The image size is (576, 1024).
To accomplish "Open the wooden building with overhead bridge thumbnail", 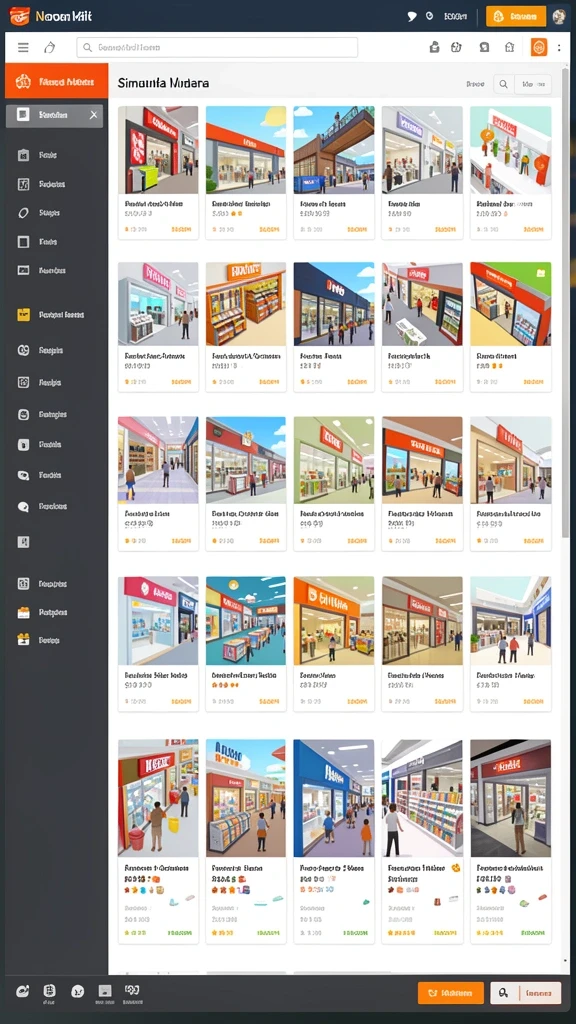I will tap(334, 150).
